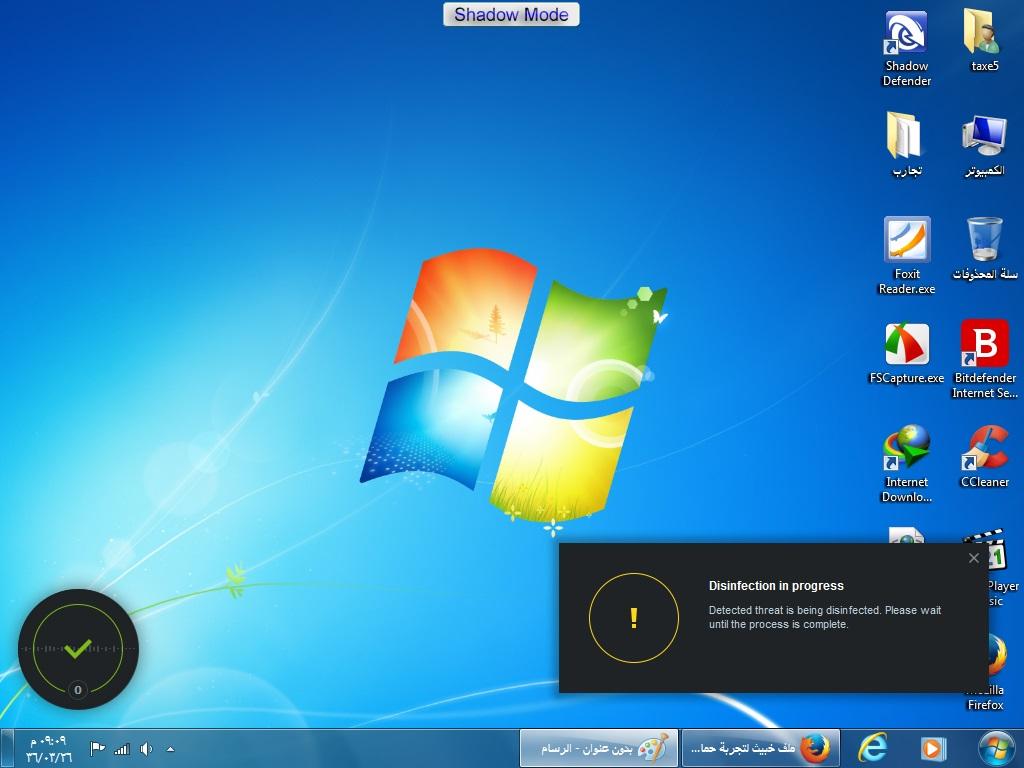Click the network signal tray icon

pyautogui.click(x=122, y=749)
